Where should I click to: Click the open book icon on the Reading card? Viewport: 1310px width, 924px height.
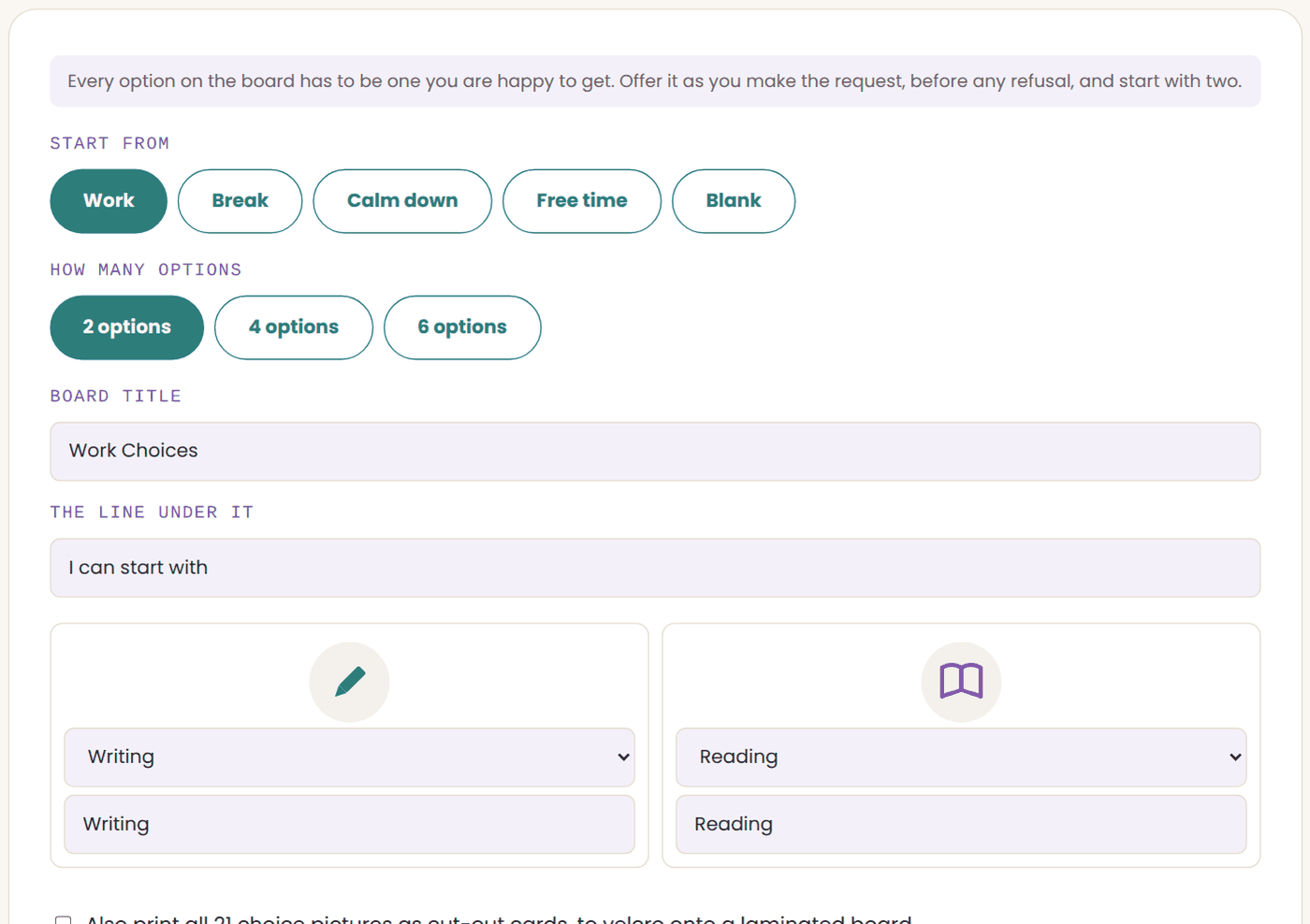[961, 682]
